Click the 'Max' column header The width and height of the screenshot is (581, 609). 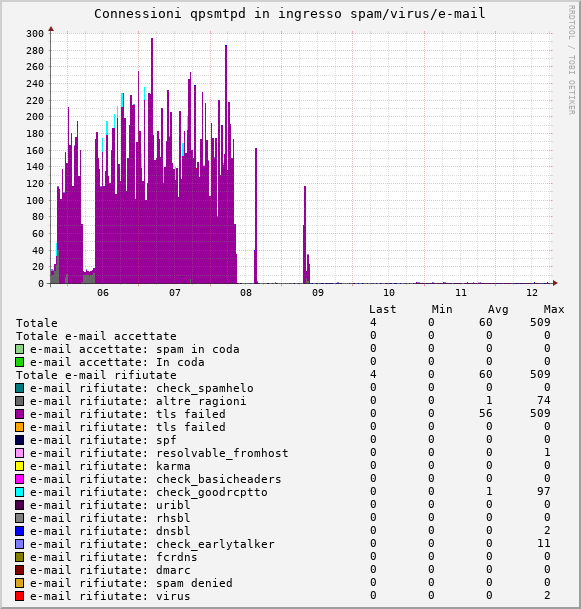[x=554, y=310]
